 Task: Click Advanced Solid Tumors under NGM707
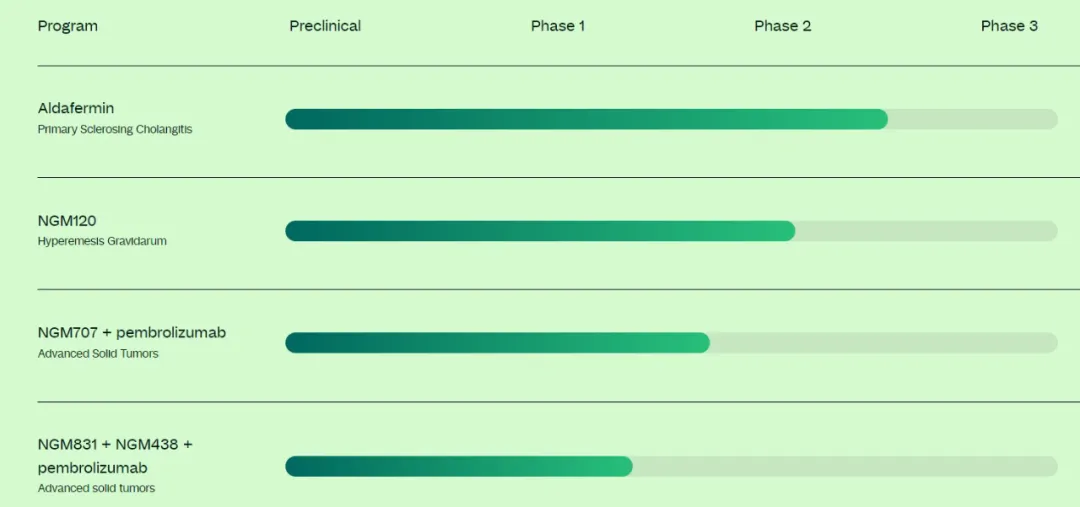click(98, 354)
